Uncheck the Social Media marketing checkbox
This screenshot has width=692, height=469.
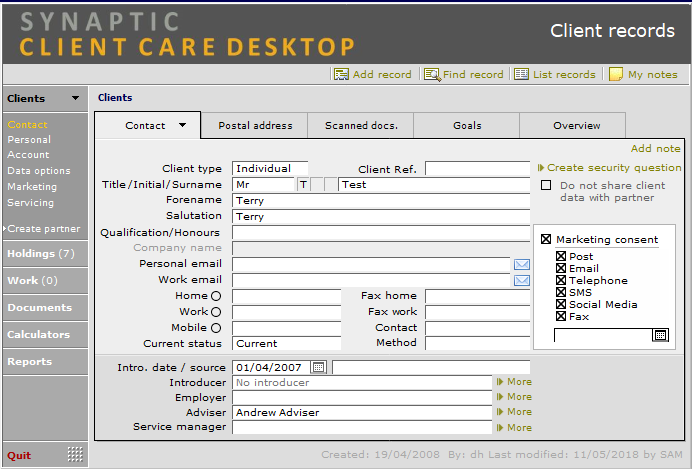click(561, 304)
